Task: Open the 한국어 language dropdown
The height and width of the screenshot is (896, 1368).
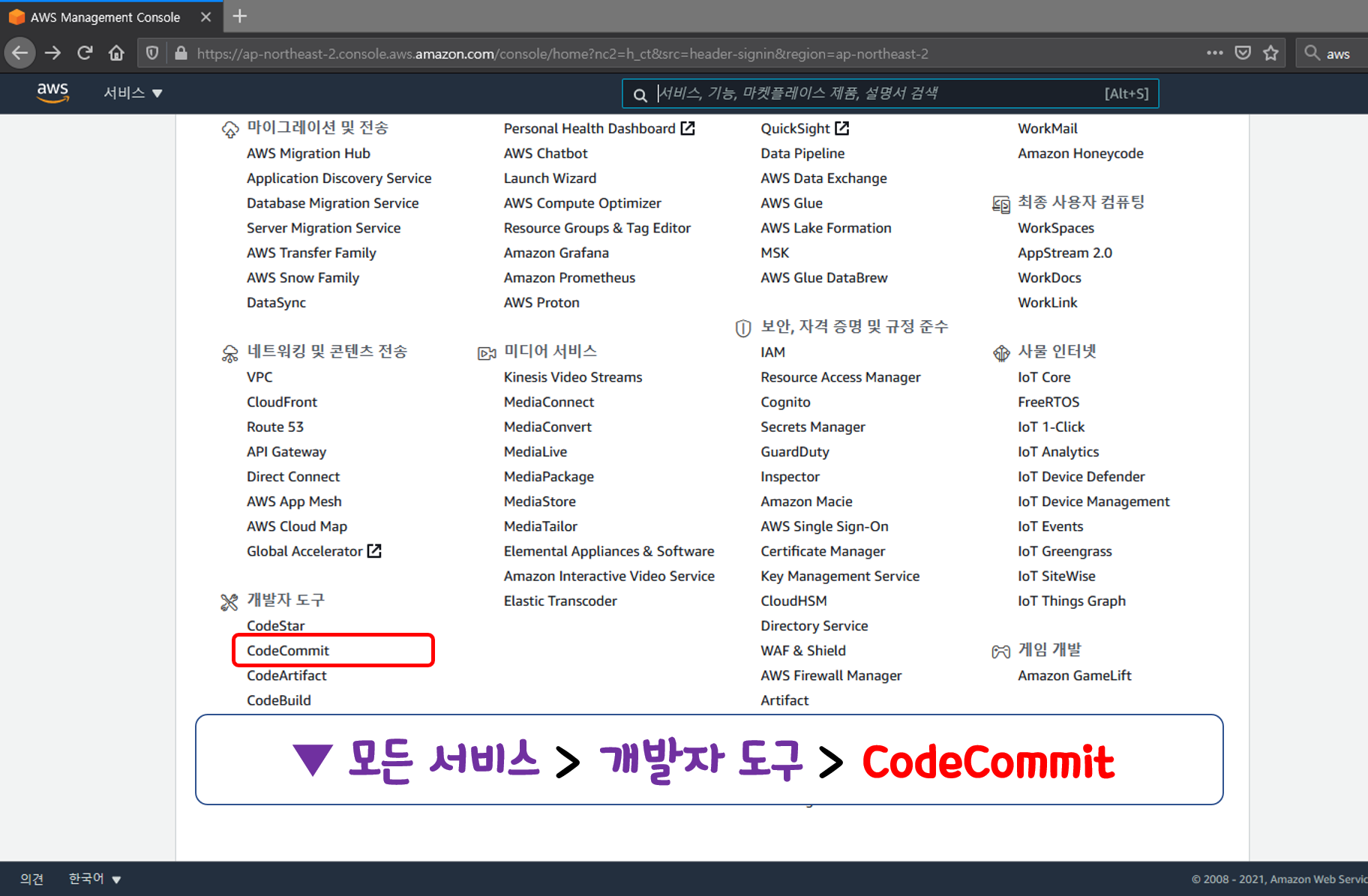Action: click(94, 879)
